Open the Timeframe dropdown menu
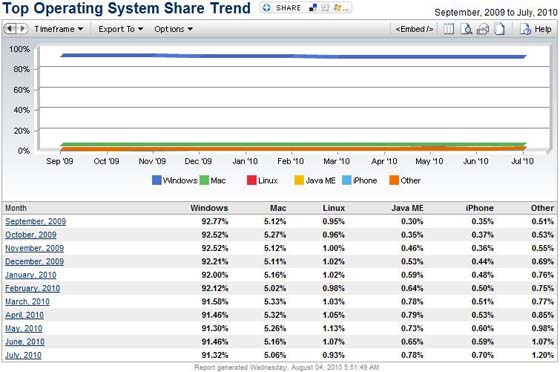Image resolution: width=560 pixels, height=372 pixels. [59, 29]
